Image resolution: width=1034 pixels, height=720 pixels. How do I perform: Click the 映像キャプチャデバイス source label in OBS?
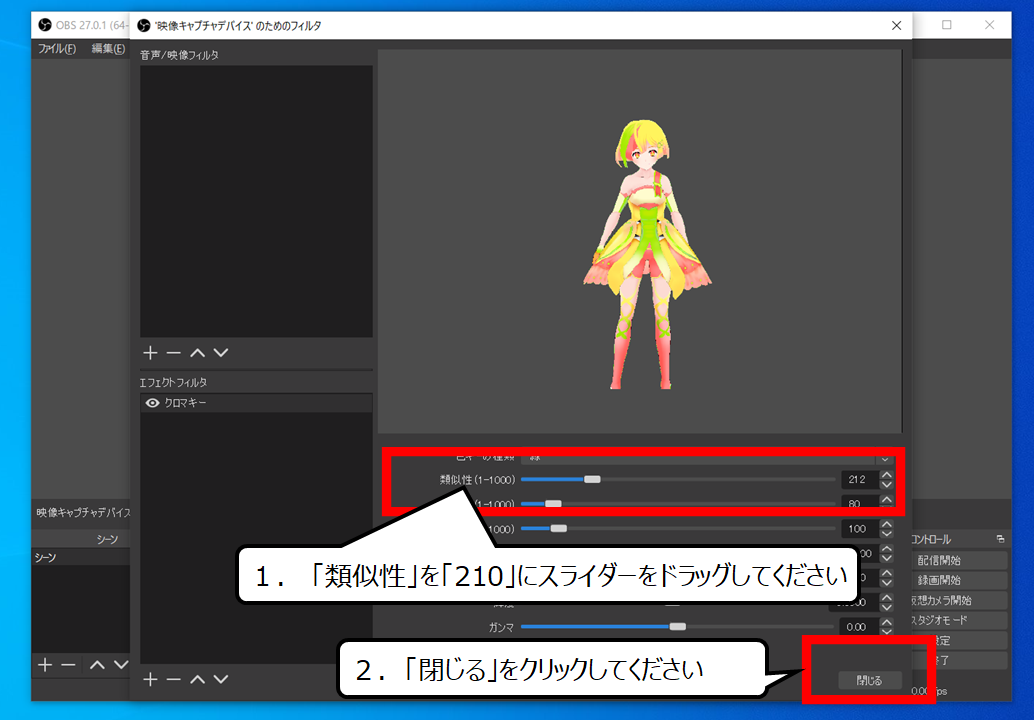[x=83, y=512]
